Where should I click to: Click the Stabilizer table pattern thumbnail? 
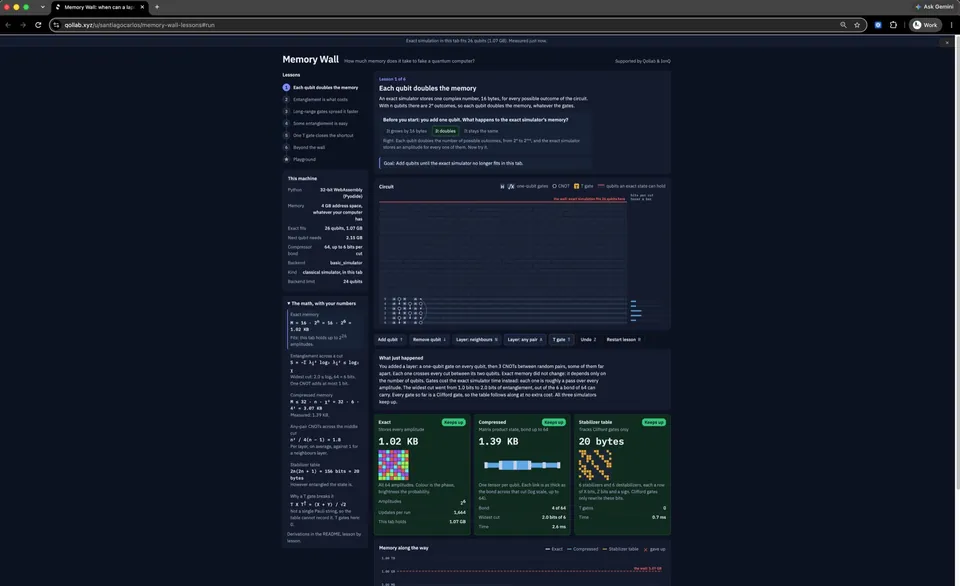coord(594,465)
